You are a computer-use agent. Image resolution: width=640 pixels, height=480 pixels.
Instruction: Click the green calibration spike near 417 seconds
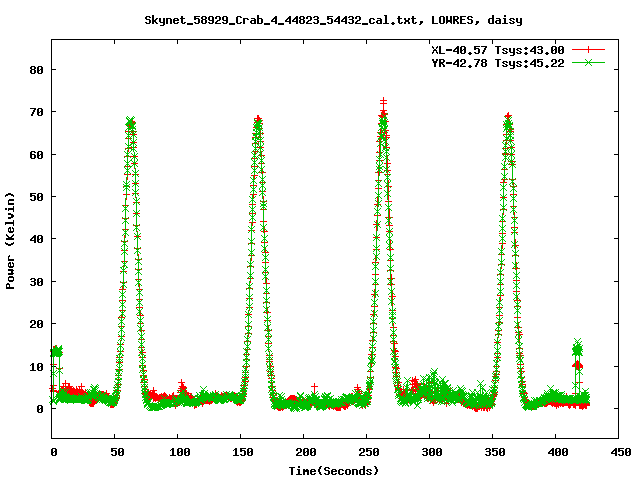pos(577,349)
